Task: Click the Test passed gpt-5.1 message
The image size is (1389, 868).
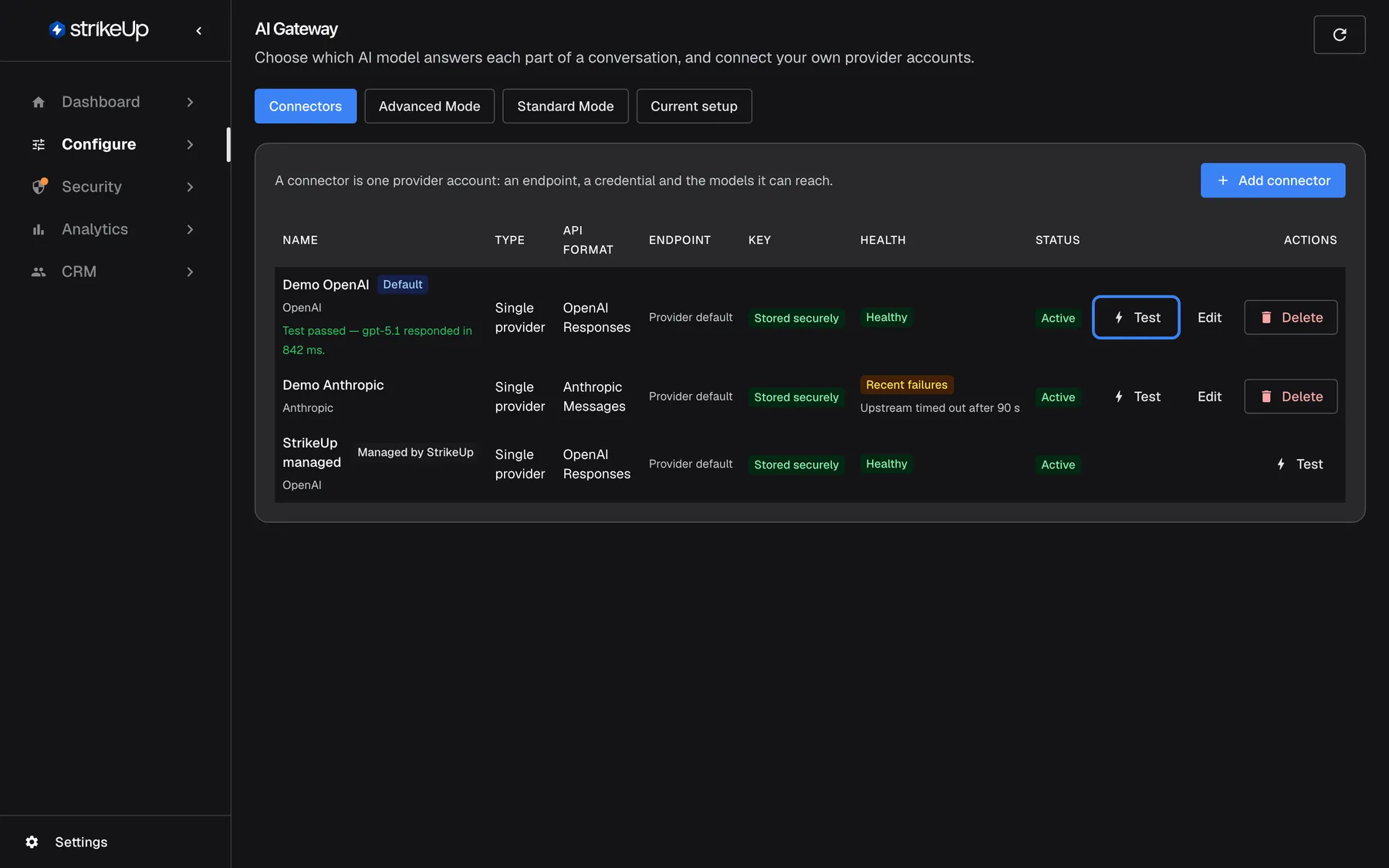Action: 377,340
